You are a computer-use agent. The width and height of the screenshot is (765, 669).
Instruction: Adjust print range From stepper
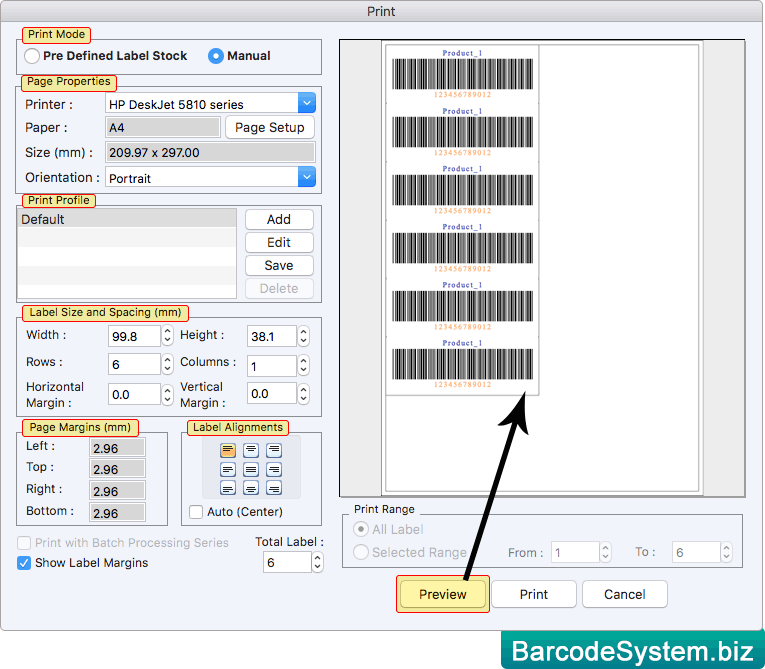pyautogui.click(x=605, y=552)
